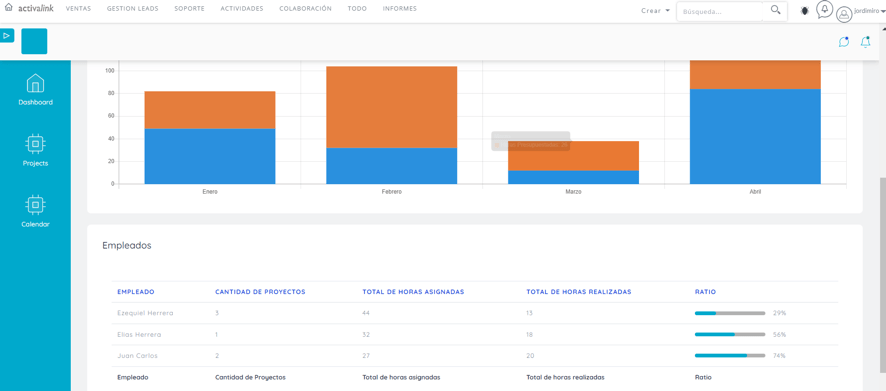886x391 pixels.
Task: Click the Enero axis label
Action: click(x=210, y=192)
